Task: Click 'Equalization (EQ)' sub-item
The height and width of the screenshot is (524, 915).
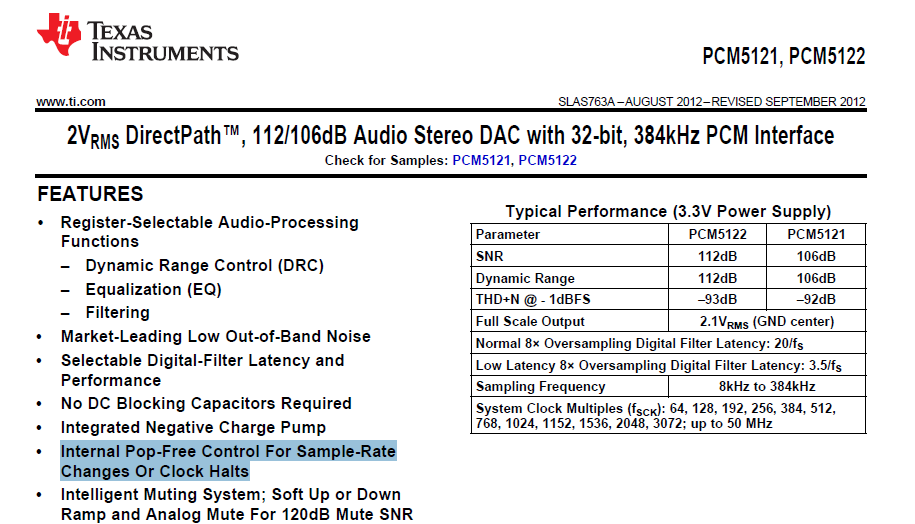Action: [153, 289]
